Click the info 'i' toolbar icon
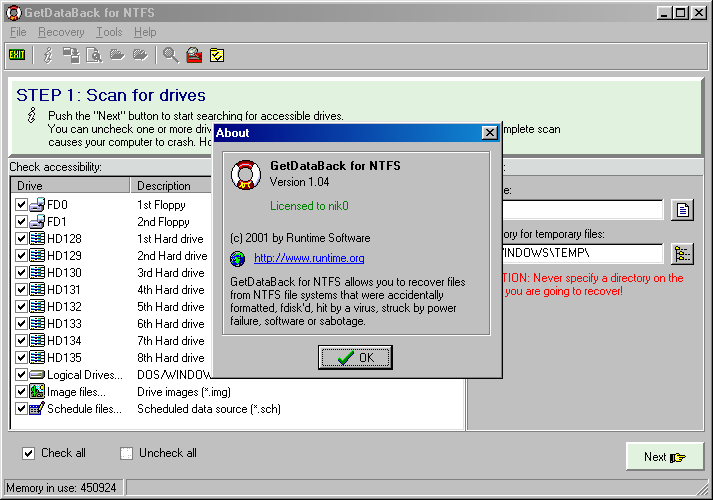The height and width of the screenshot is (500, 713). (x=47, y=55)
